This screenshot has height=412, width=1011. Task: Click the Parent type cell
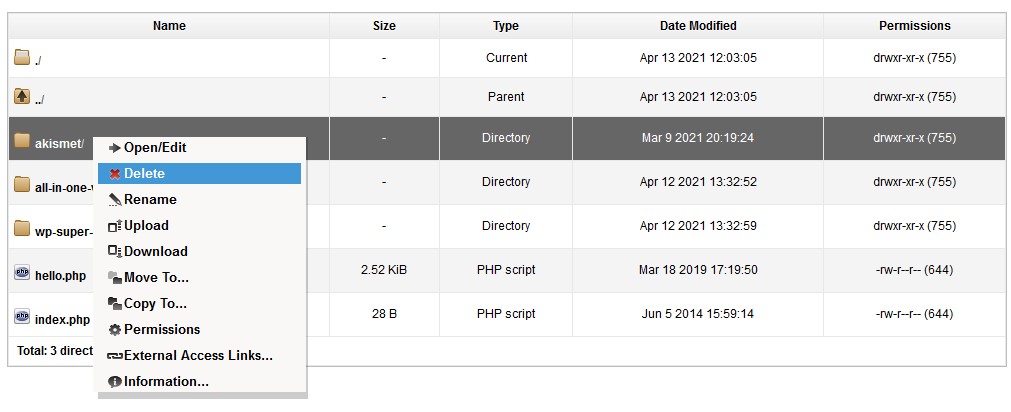(506, 97)
